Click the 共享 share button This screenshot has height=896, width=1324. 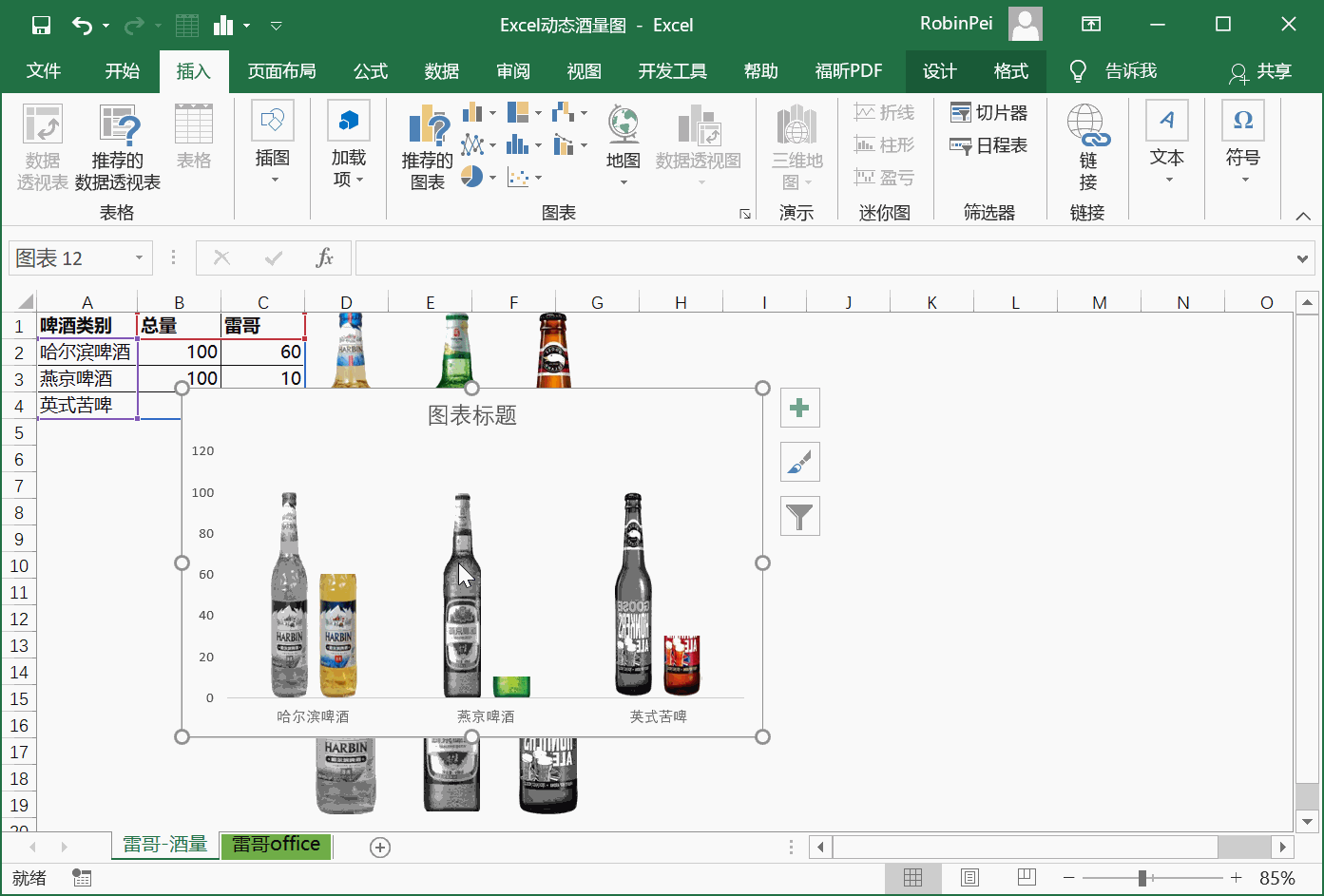pyautogui.click(x=1260, y=72)
